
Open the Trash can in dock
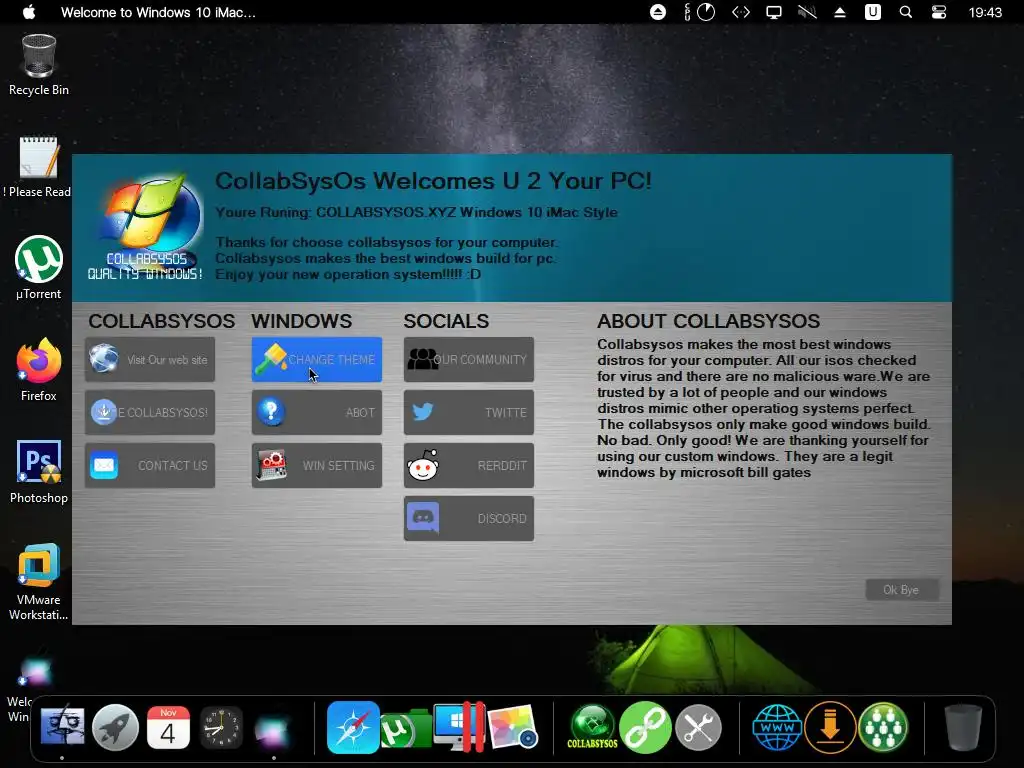pyautogui.click(x=963, y=727)
